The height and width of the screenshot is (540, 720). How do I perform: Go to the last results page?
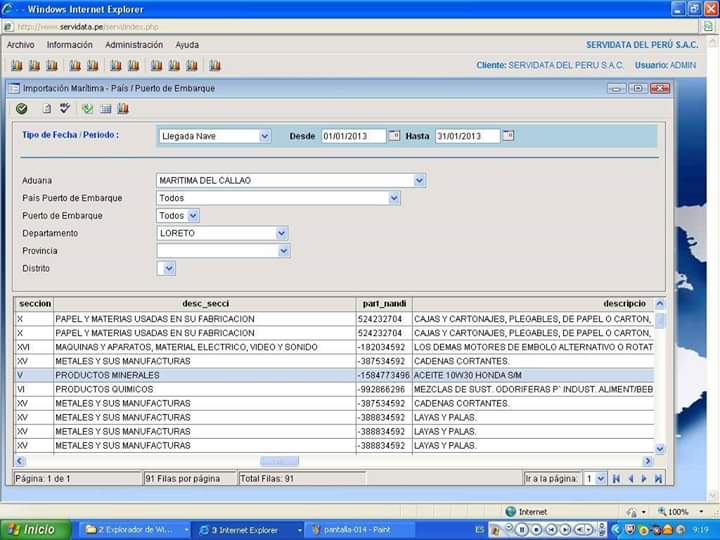(x=658, y=479)
